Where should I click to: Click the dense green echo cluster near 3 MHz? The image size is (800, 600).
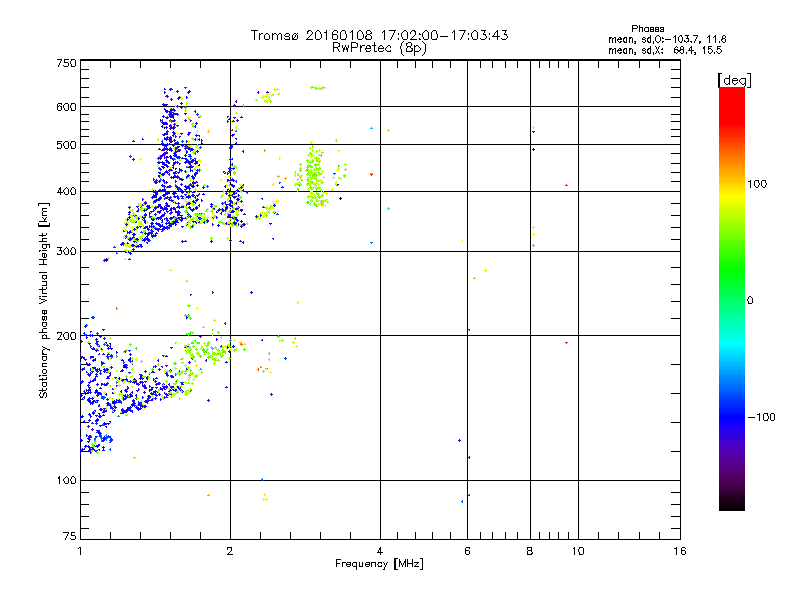point(314,176)
